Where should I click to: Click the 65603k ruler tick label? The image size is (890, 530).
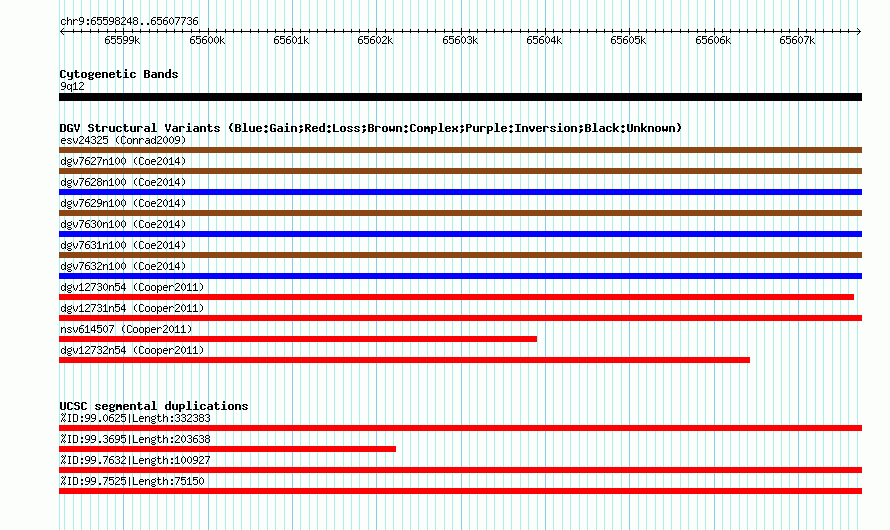[460, 40]
